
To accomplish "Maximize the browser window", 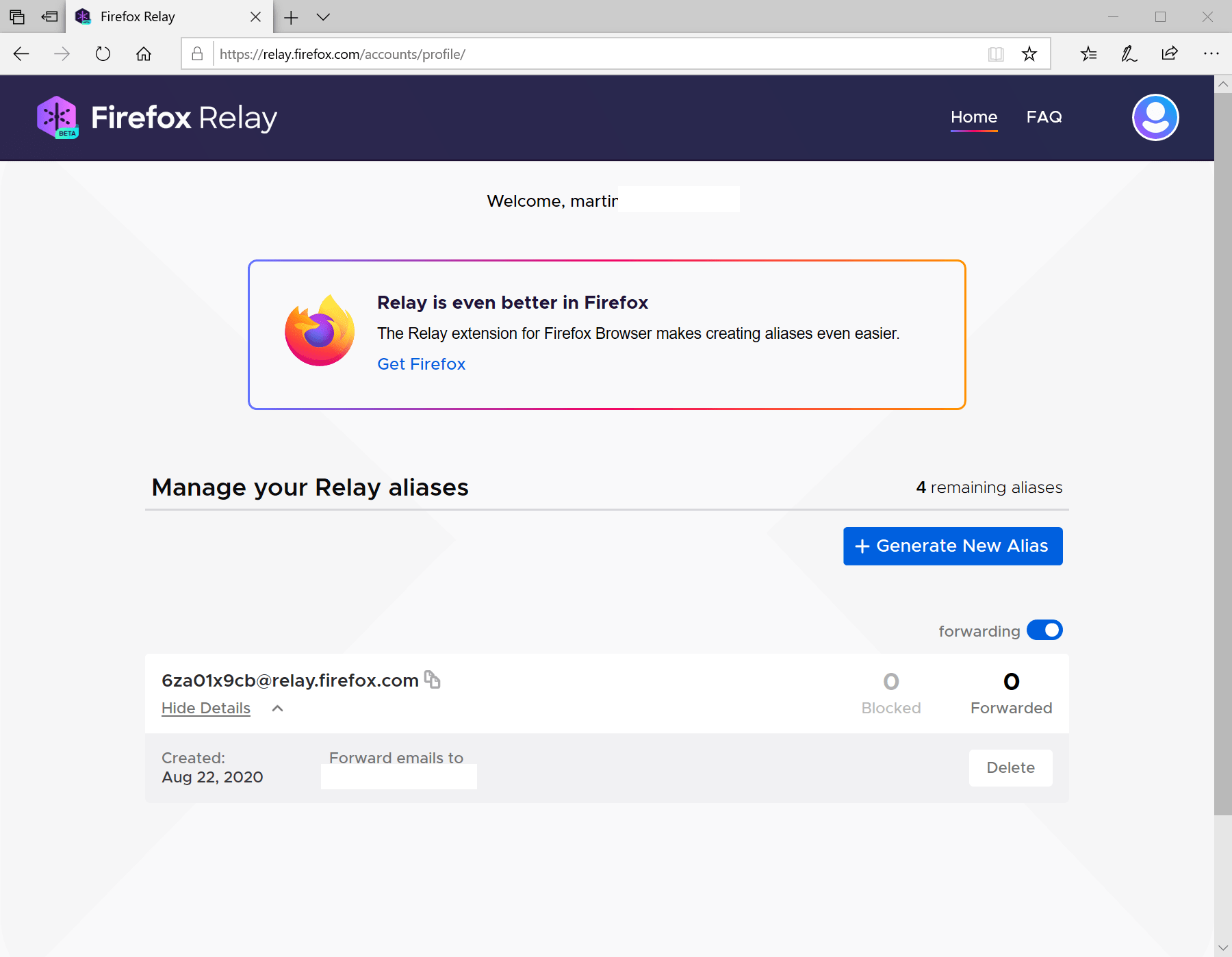I will [x=1160, y=17].
